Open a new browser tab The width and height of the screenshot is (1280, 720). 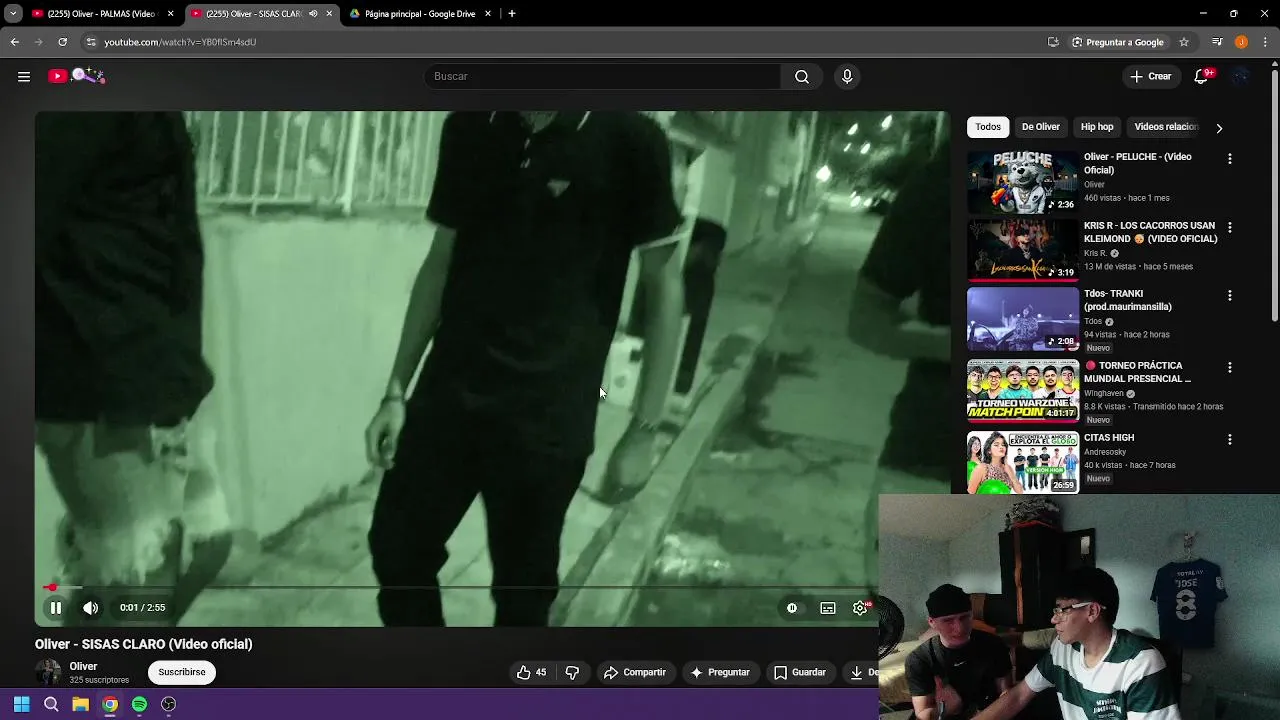(512, 14)
